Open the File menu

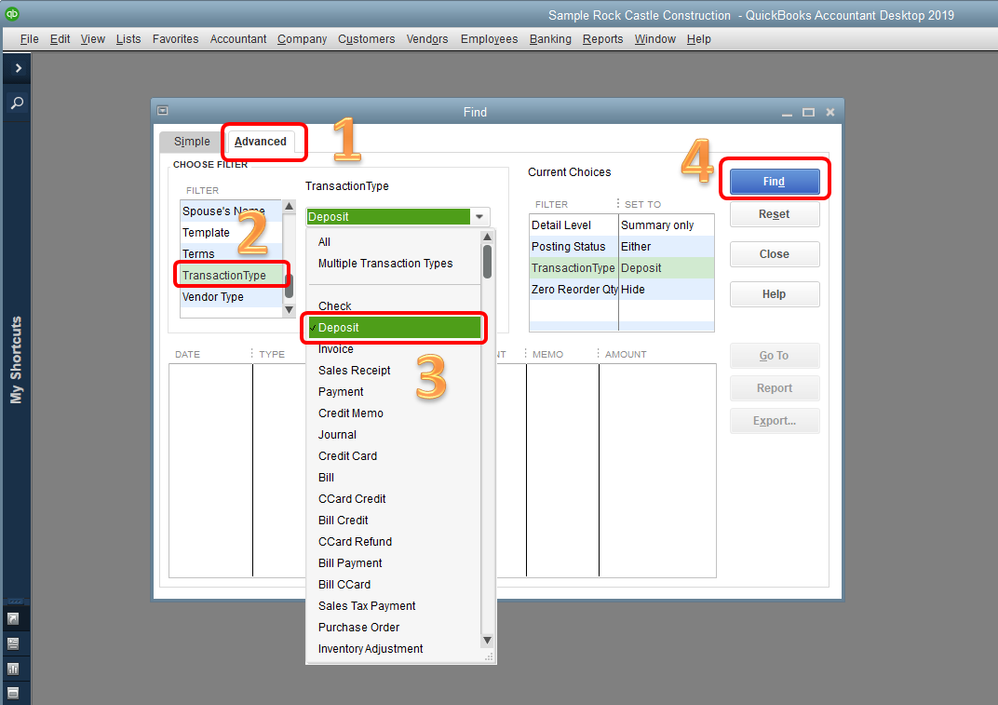click(x=29, y=39)
